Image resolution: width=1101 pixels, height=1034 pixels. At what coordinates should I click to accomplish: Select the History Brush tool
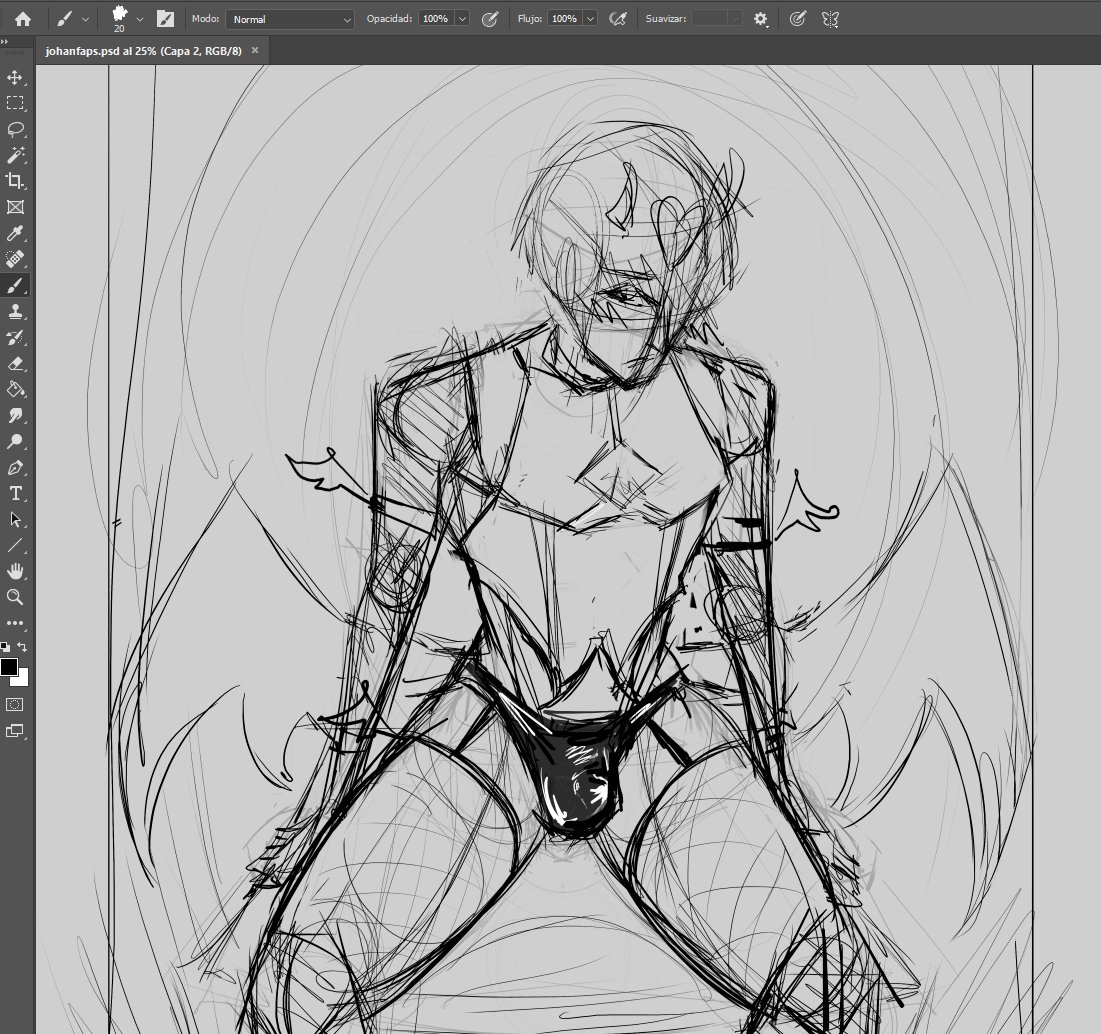click(x=15, y=338)
